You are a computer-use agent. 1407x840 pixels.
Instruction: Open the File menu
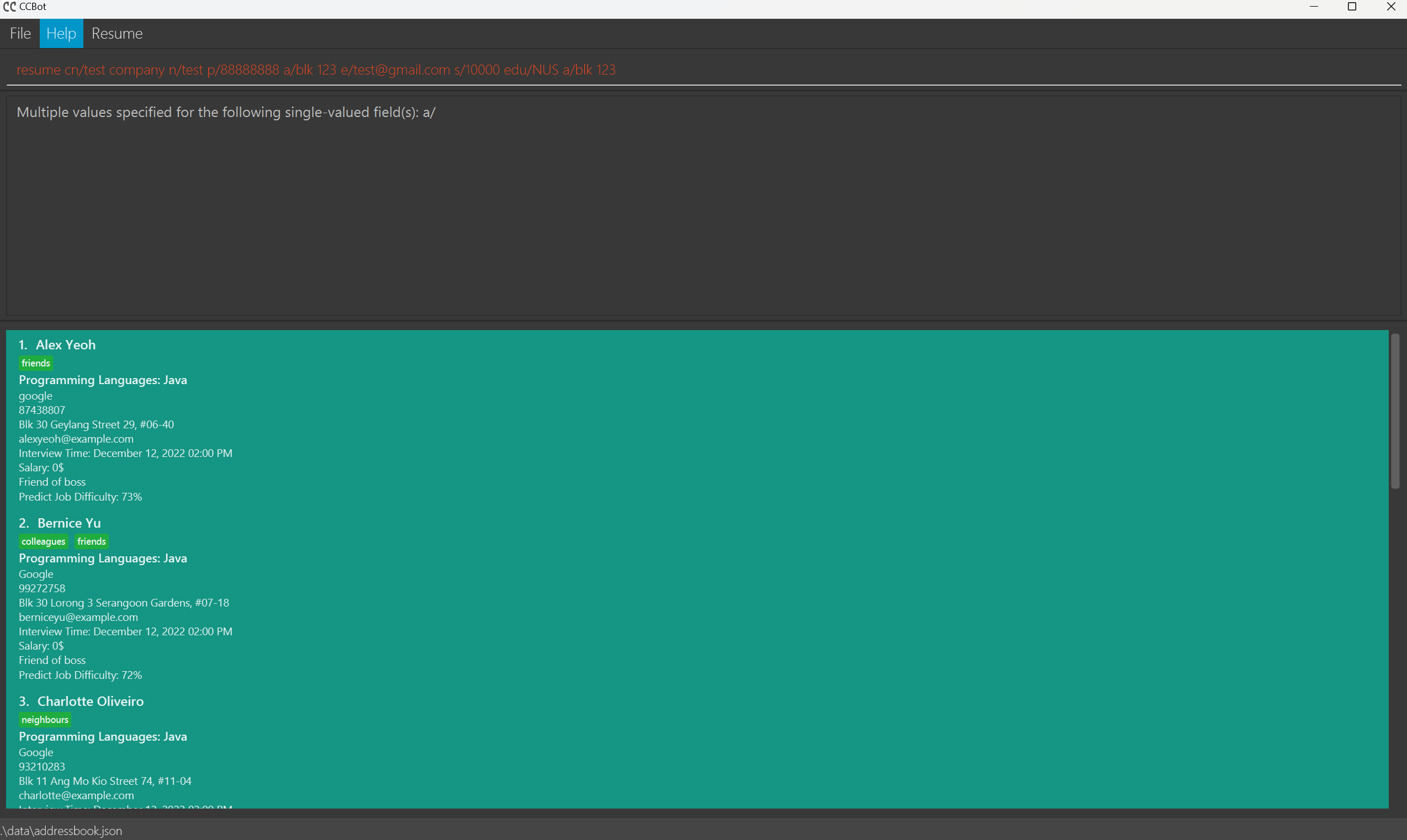20,34
